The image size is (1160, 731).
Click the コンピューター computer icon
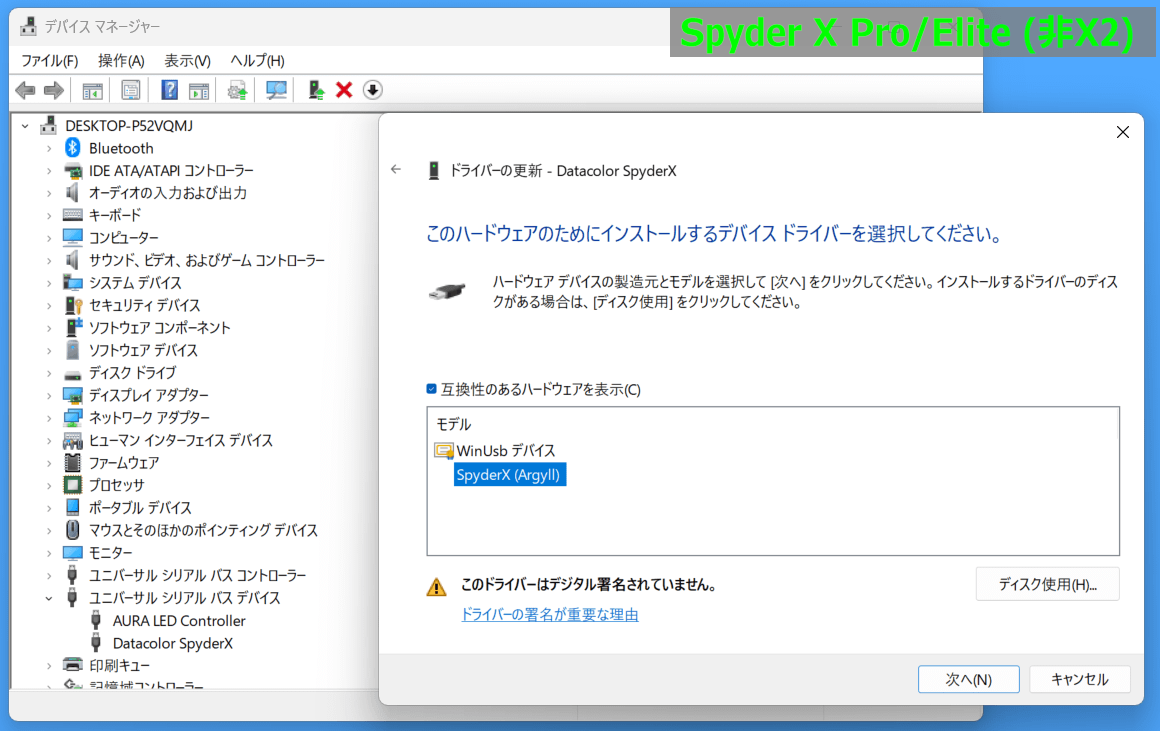pos(72,238)
